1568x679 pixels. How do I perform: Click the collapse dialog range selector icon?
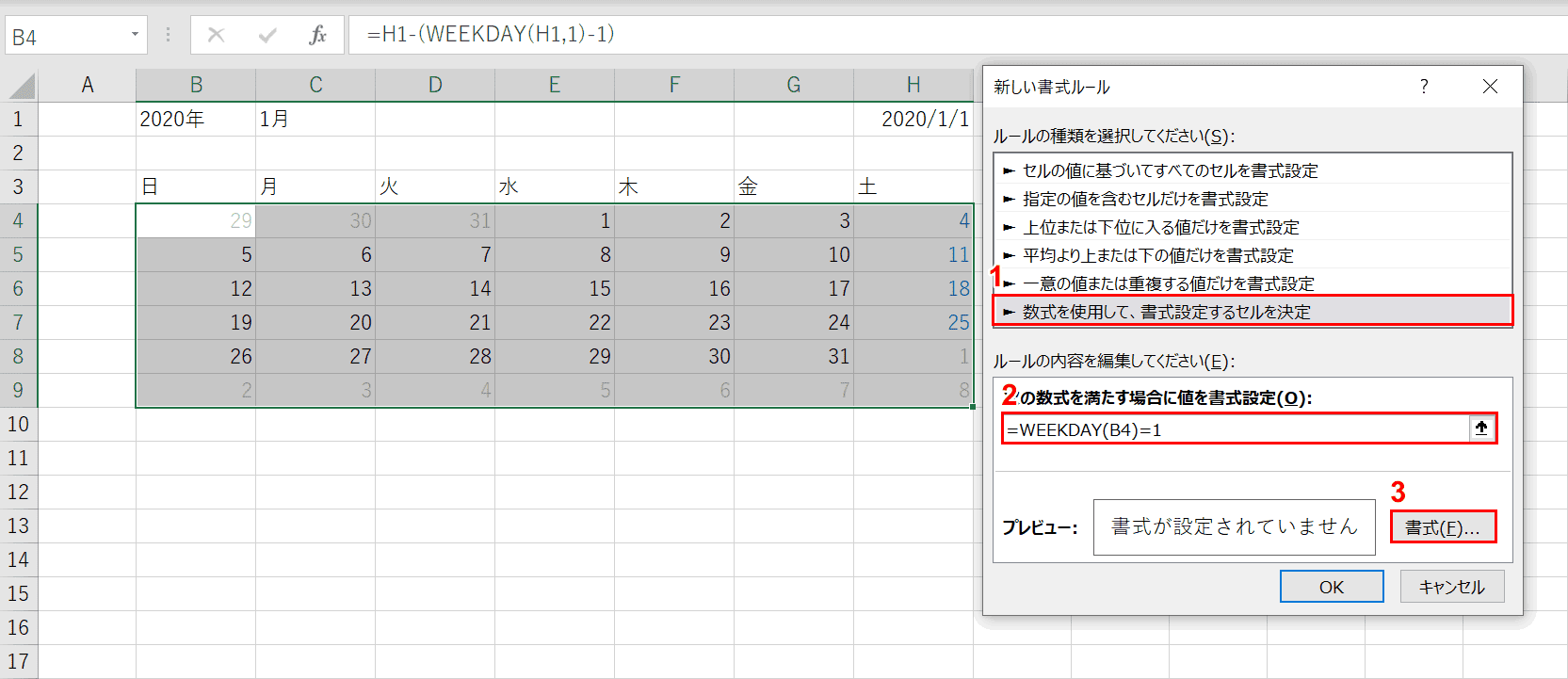1481,428
